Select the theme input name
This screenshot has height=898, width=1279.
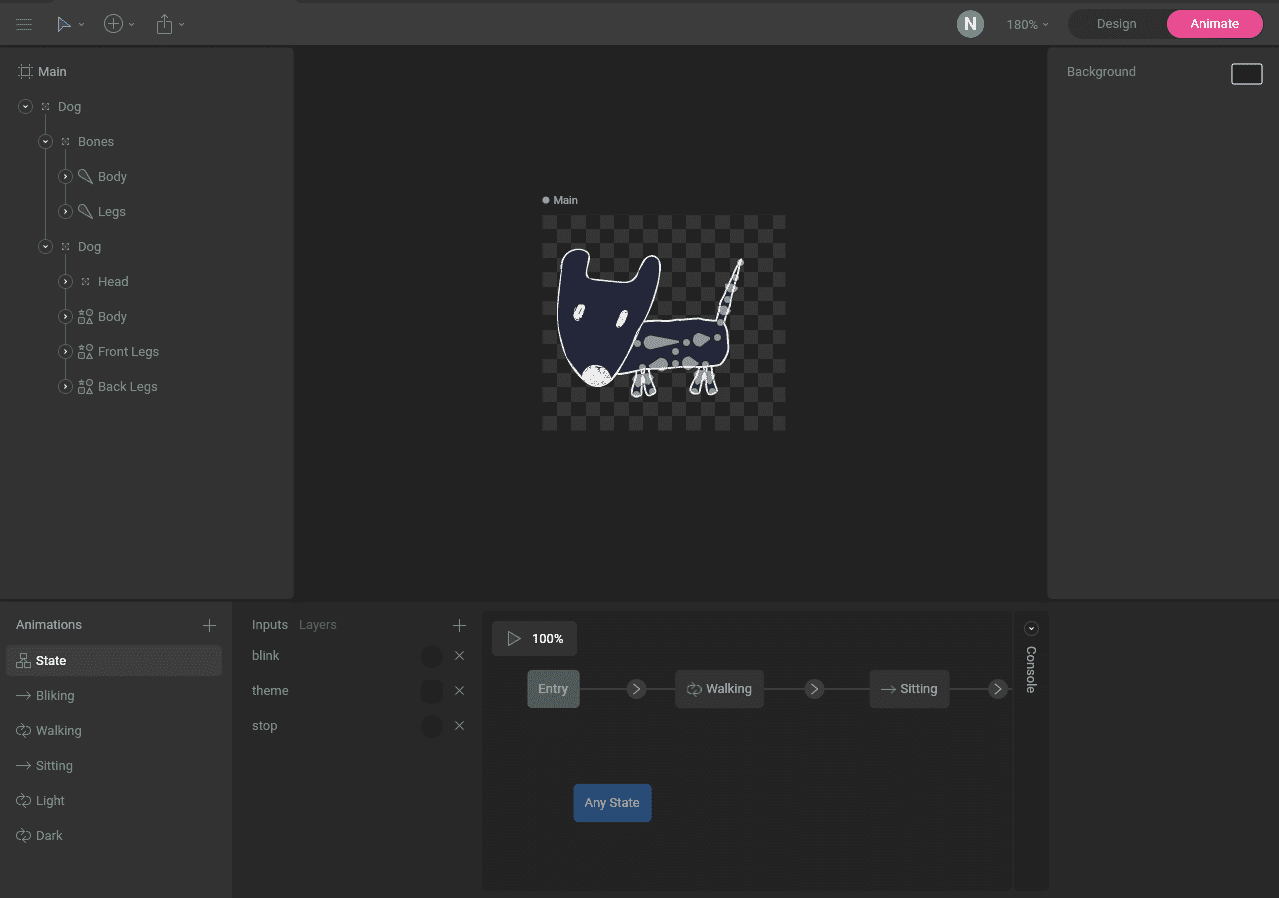click(x=270, y=691)
